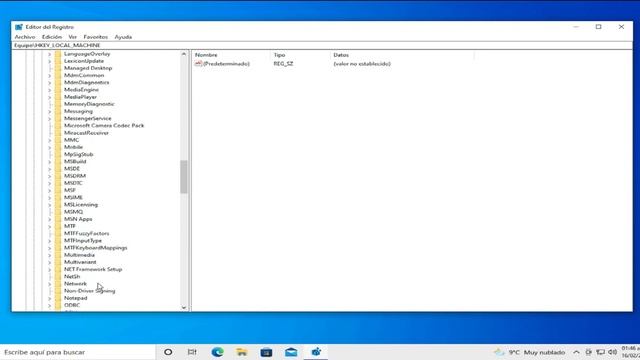Expand the LexiconUpdate key
The image size is (640, 360).
pyautogui.click(x=49, y=61)
